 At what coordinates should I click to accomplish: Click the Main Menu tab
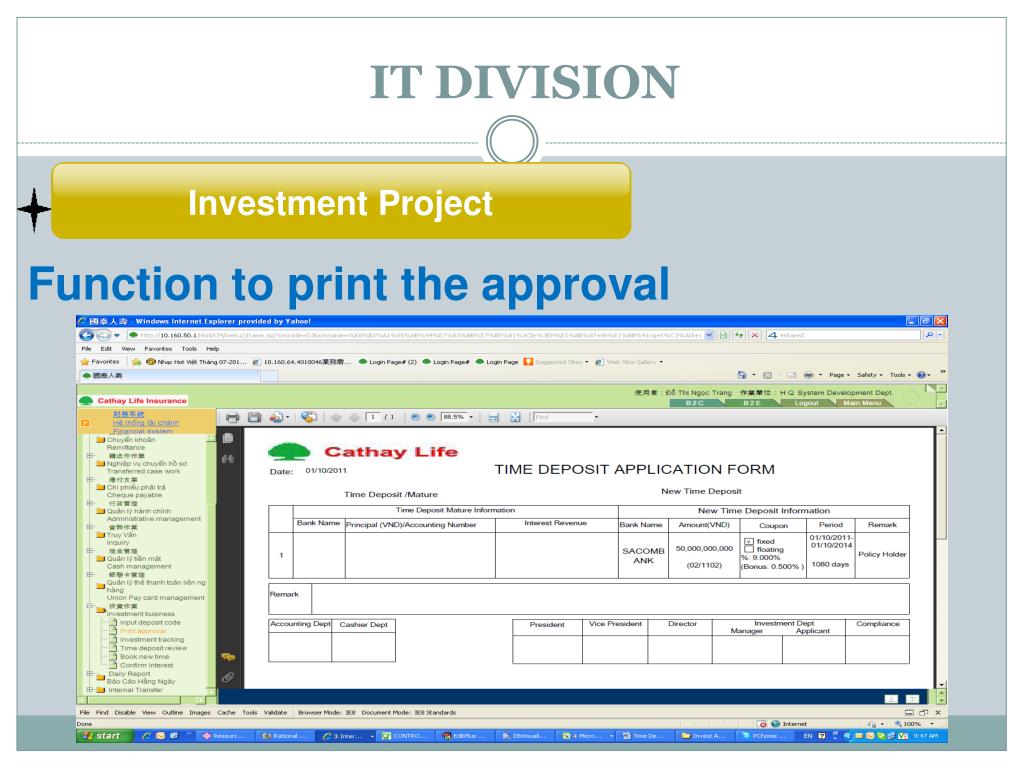pyautogui.click(x=862, y=403)
